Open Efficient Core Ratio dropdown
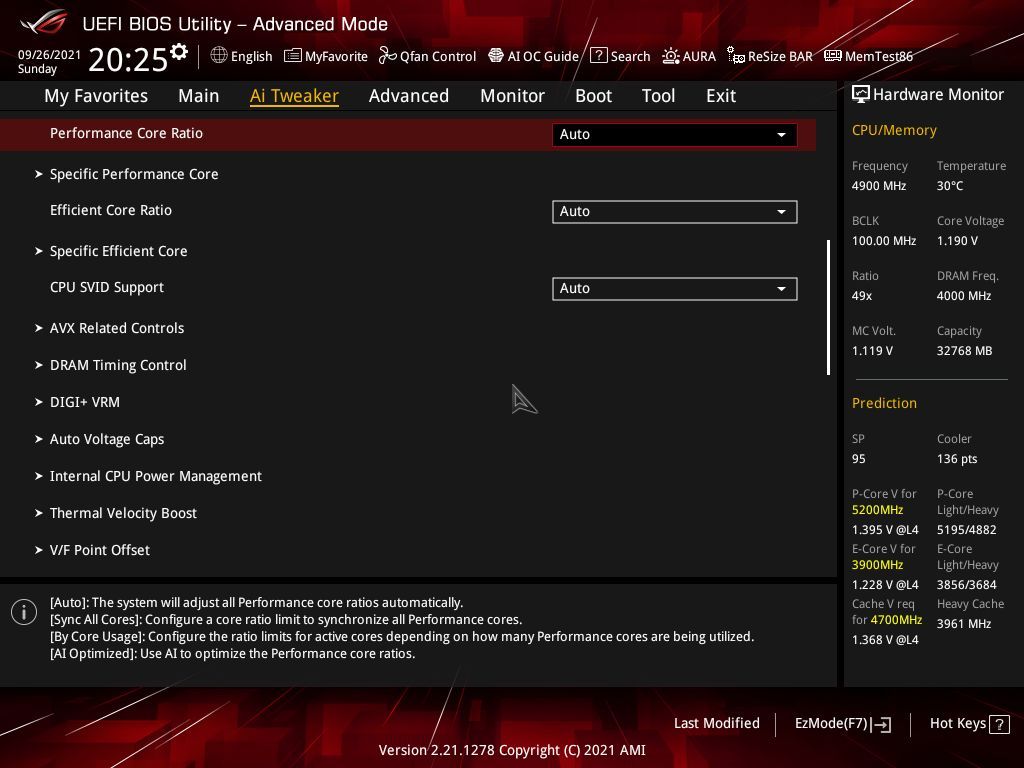The width and height of the screenshot is (1024, 768). coord(675,212)
